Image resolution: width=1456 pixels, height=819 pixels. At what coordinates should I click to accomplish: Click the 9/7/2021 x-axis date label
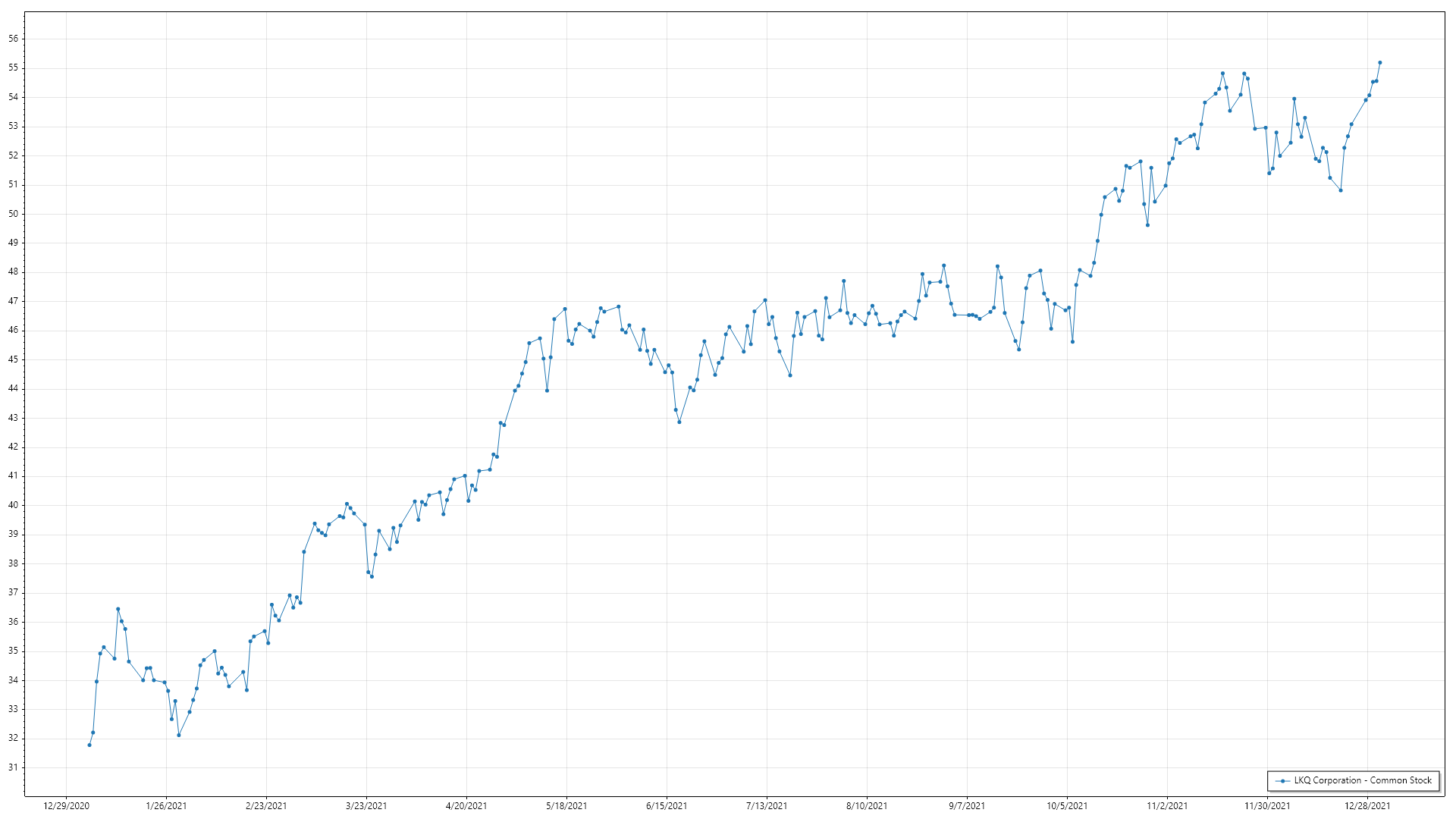pos(967,806)
